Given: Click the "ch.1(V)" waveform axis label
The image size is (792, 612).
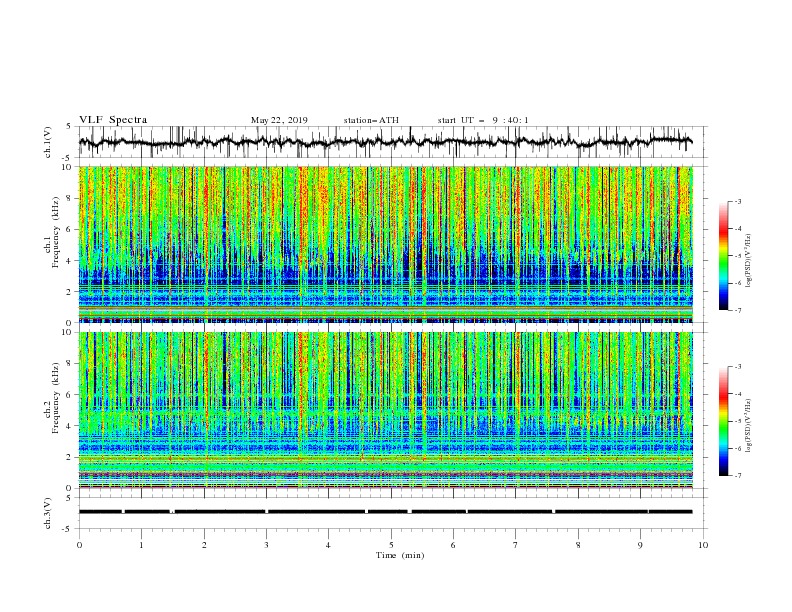Looking at the screenshot, I should [48, 142].
